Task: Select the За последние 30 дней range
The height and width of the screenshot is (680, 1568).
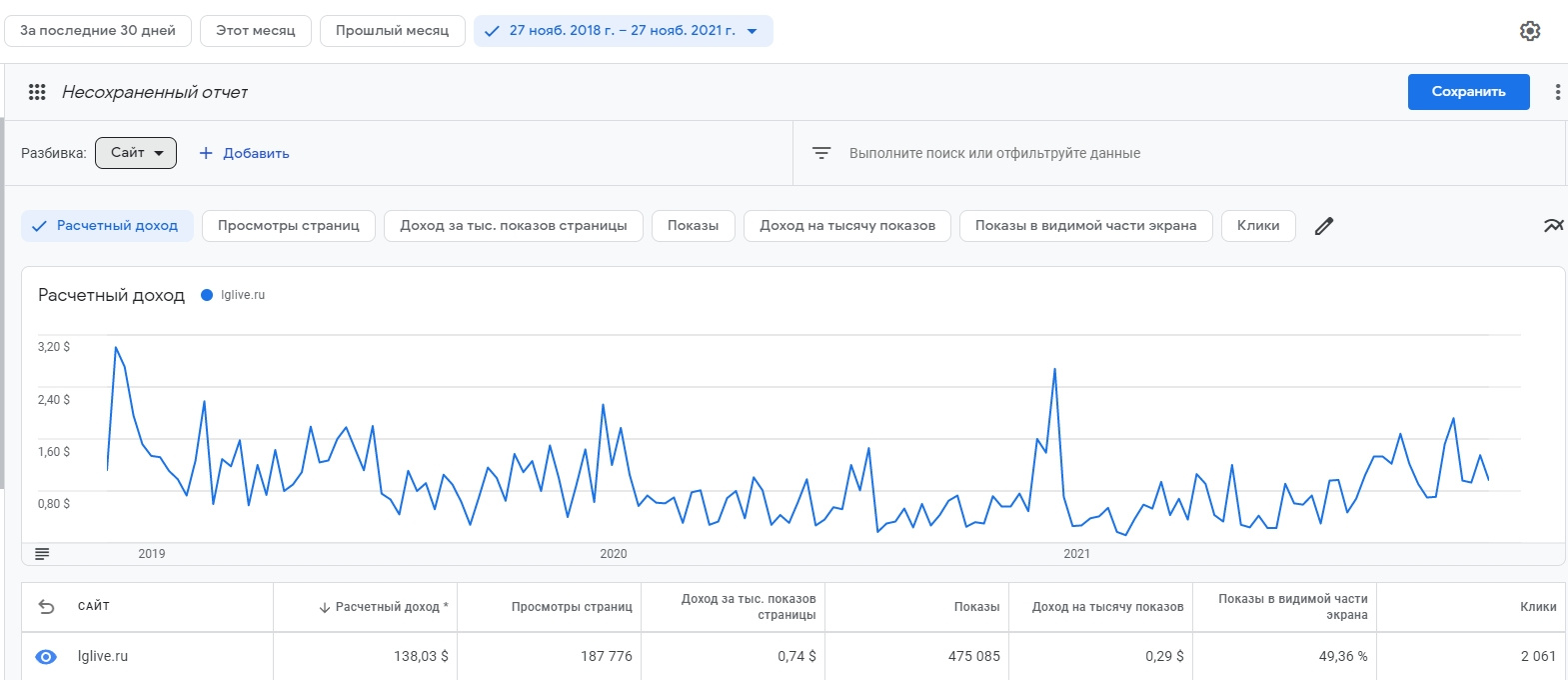Action: (x=98, y=31)
